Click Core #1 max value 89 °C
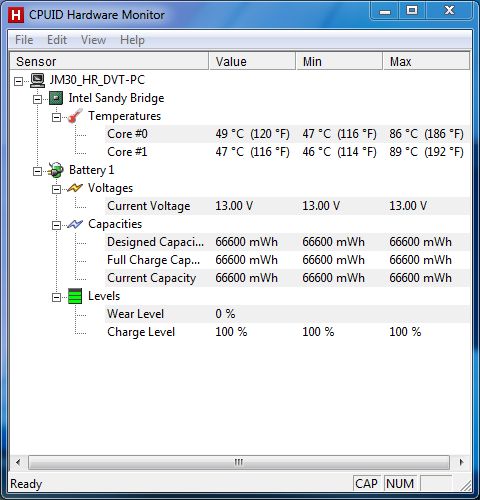The height and width of the screenshot is (500, 480). point(426,152)
